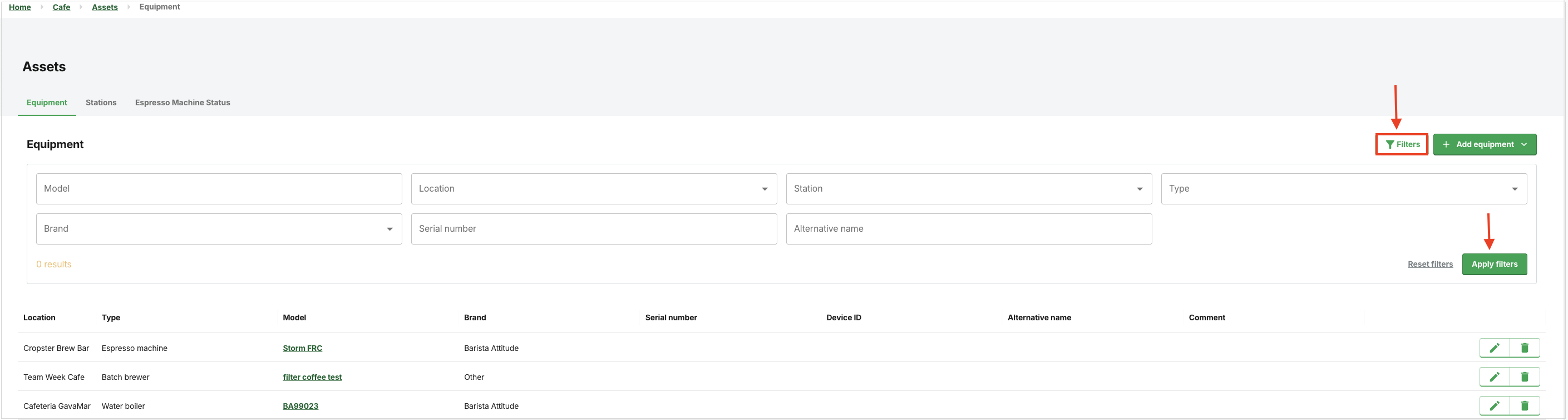Click the Comment column header
Image resolution: width=1568 pixels, height=420 pixels.
tap(1206, 318)
